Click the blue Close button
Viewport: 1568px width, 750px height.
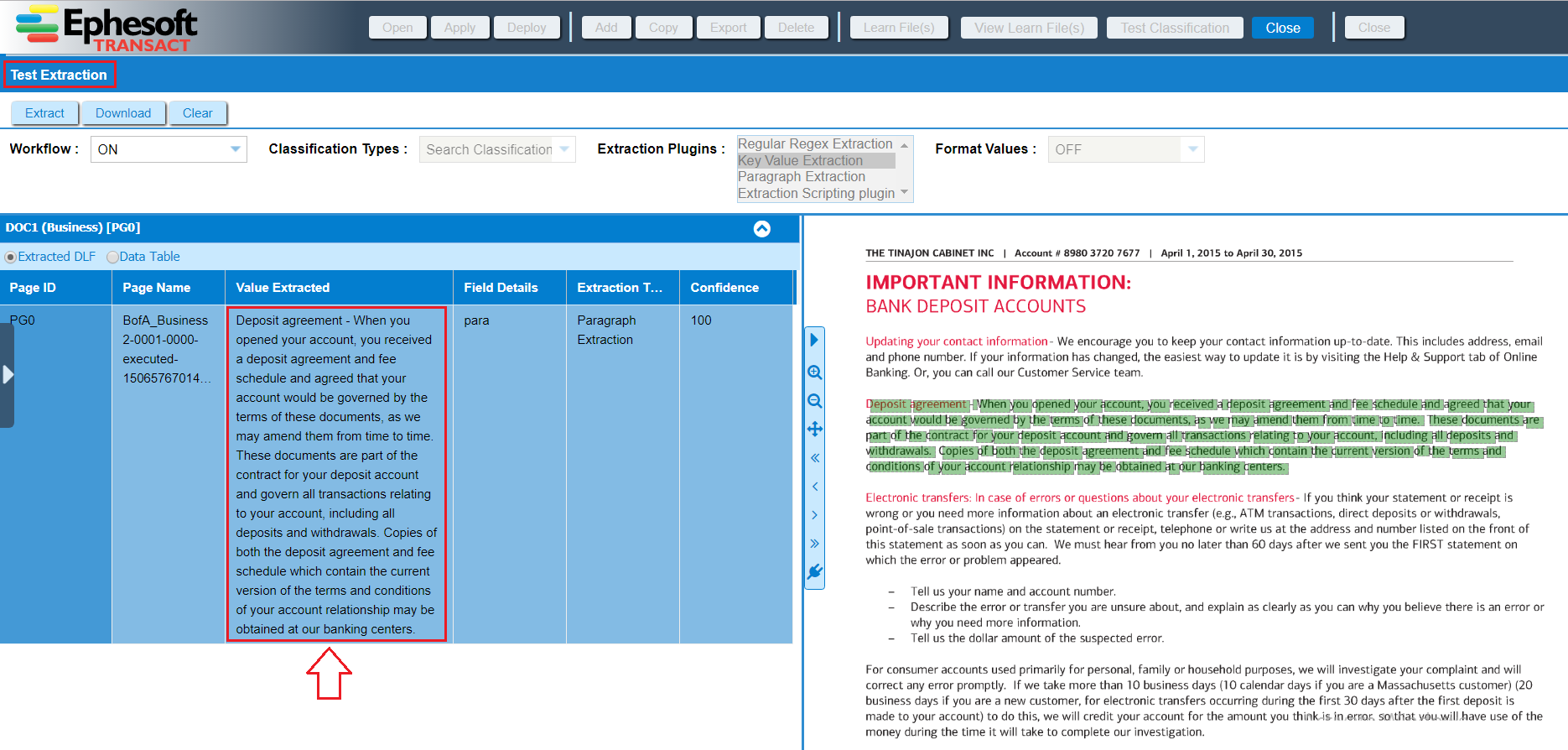pyautogui.click(x=1283, y=28)
